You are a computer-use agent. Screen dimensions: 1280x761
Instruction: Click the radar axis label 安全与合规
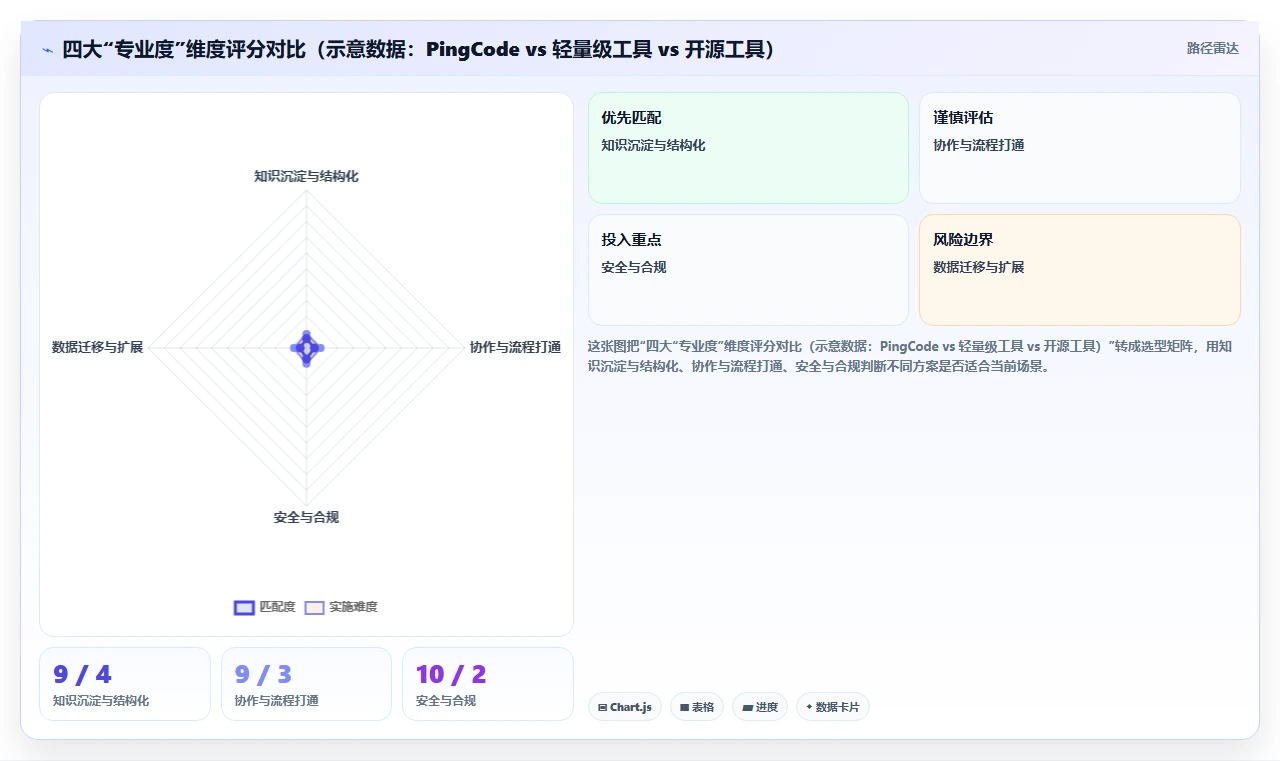tap(306, 517)
